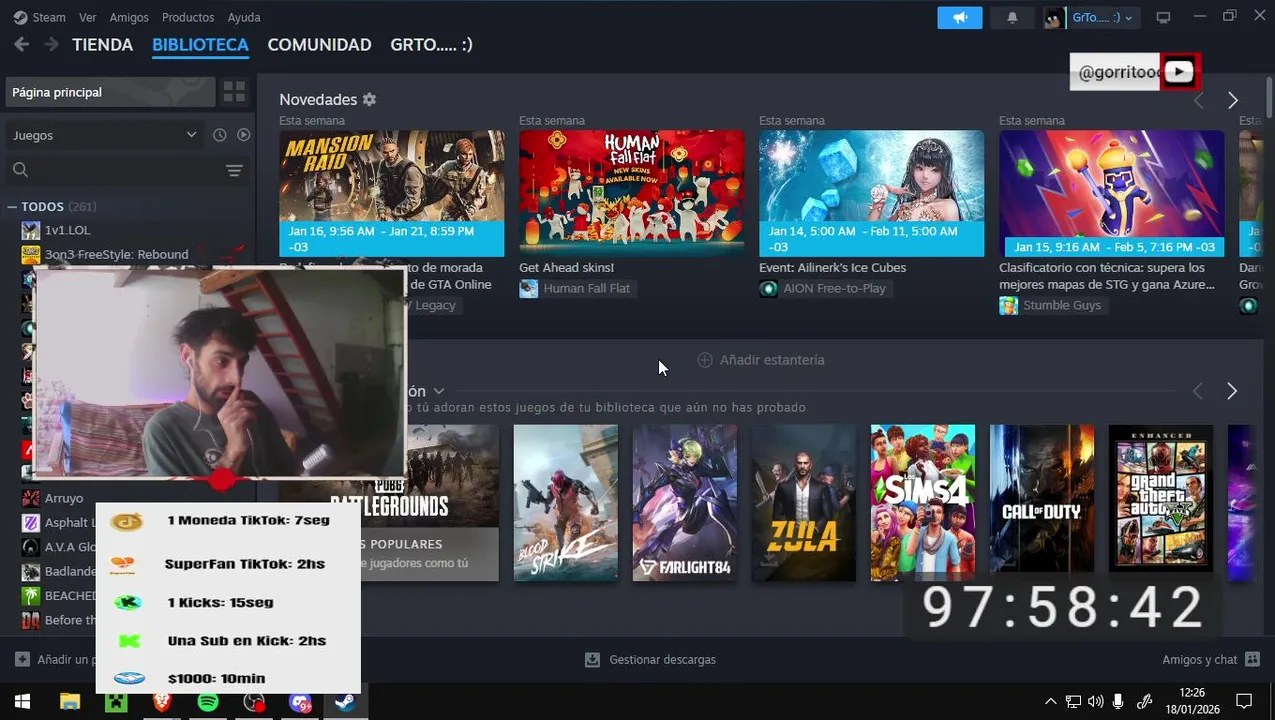Open the Ver menu

[x=88, y=17]
